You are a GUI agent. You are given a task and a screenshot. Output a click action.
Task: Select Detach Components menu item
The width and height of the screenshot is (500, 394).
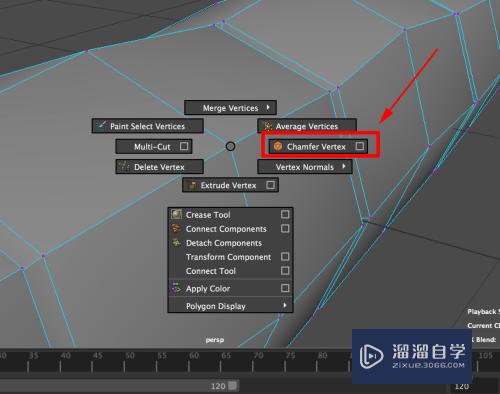pyautogui.click(x=230, y=243)
